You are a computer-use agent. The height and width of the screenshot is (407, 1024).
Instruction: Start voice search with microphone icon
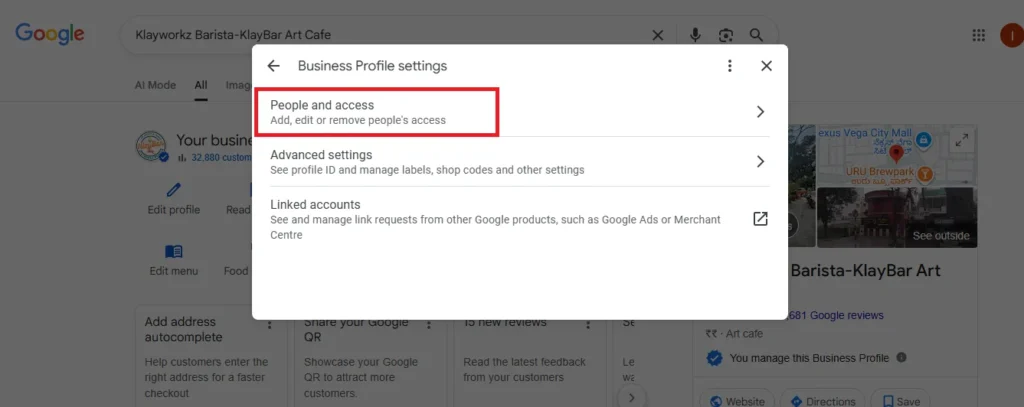pyautogui.click(x=695, y=35)
